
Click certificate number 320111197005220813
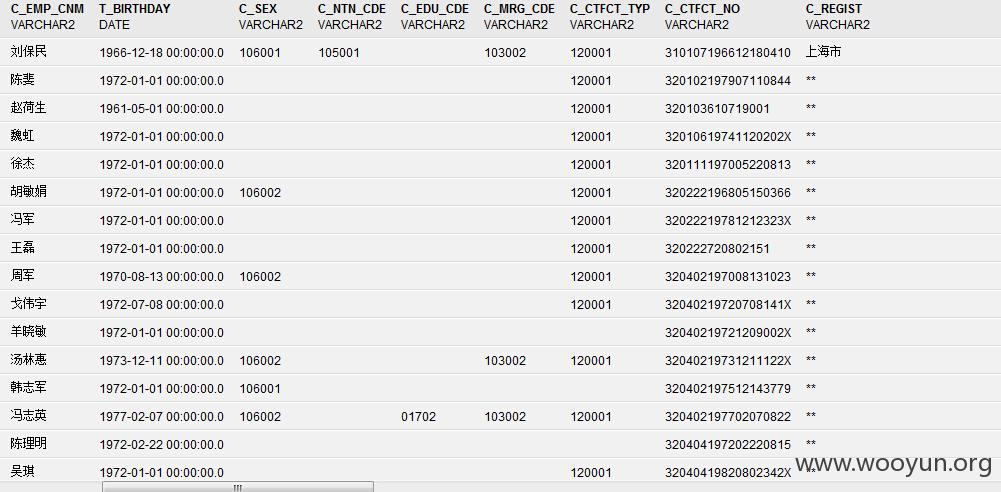(728, 165)
